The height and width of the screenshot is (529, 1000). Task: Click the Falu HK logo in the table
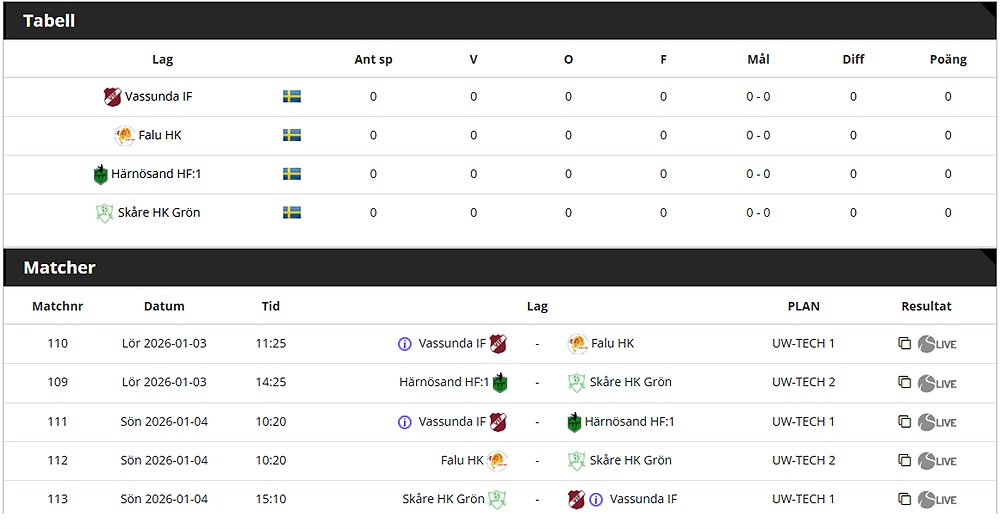(124, 136)
